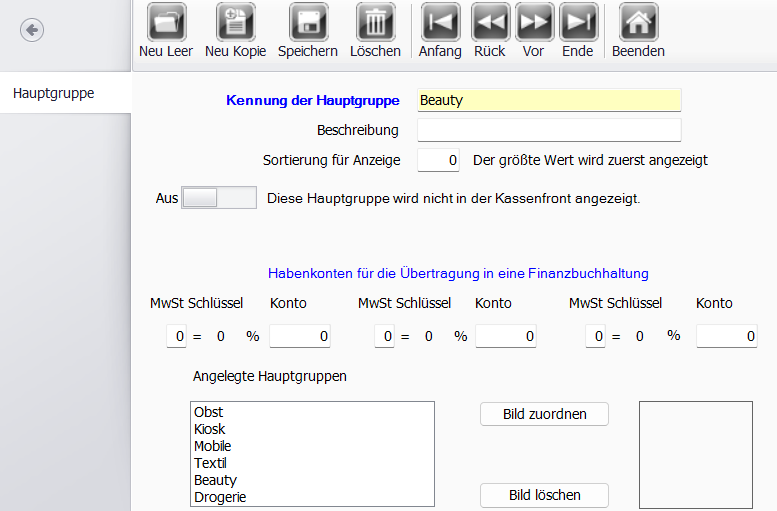Focus the Beschreibung text field
The image size is (777, 511).
(548, 130)
